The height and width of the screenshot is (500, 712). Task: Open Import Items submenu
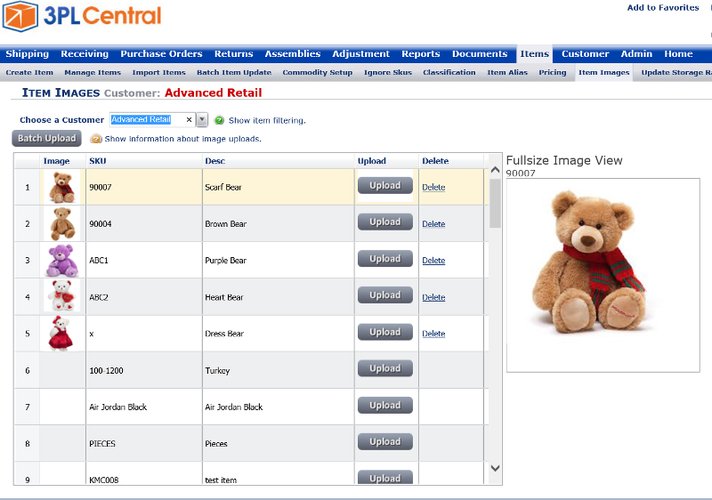[x=159, y=72]
